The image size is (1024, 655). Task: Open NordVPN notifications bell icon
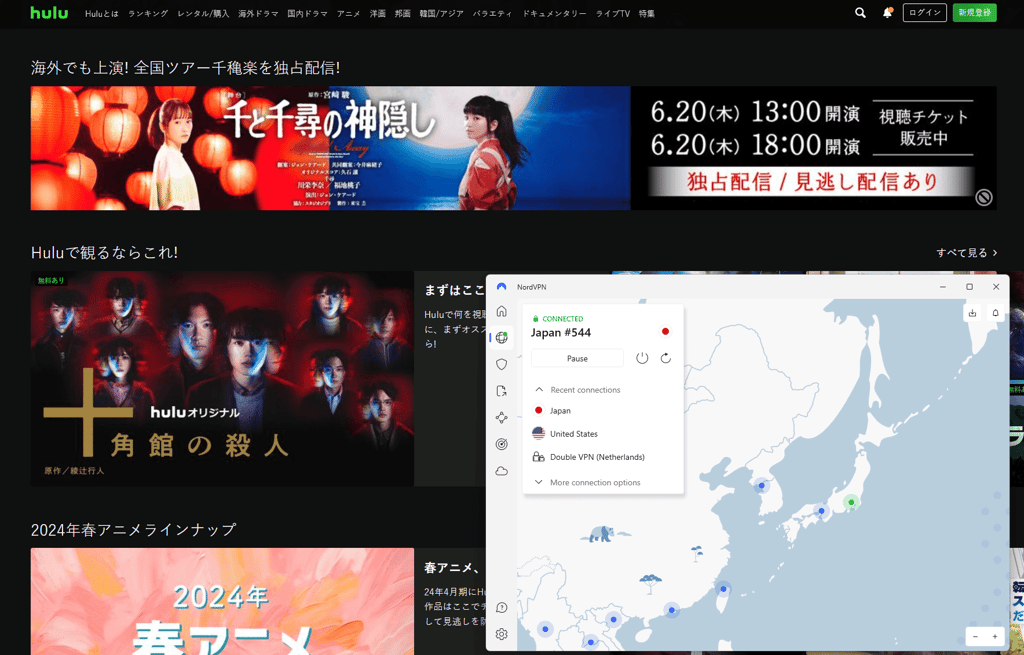(995, 313)
